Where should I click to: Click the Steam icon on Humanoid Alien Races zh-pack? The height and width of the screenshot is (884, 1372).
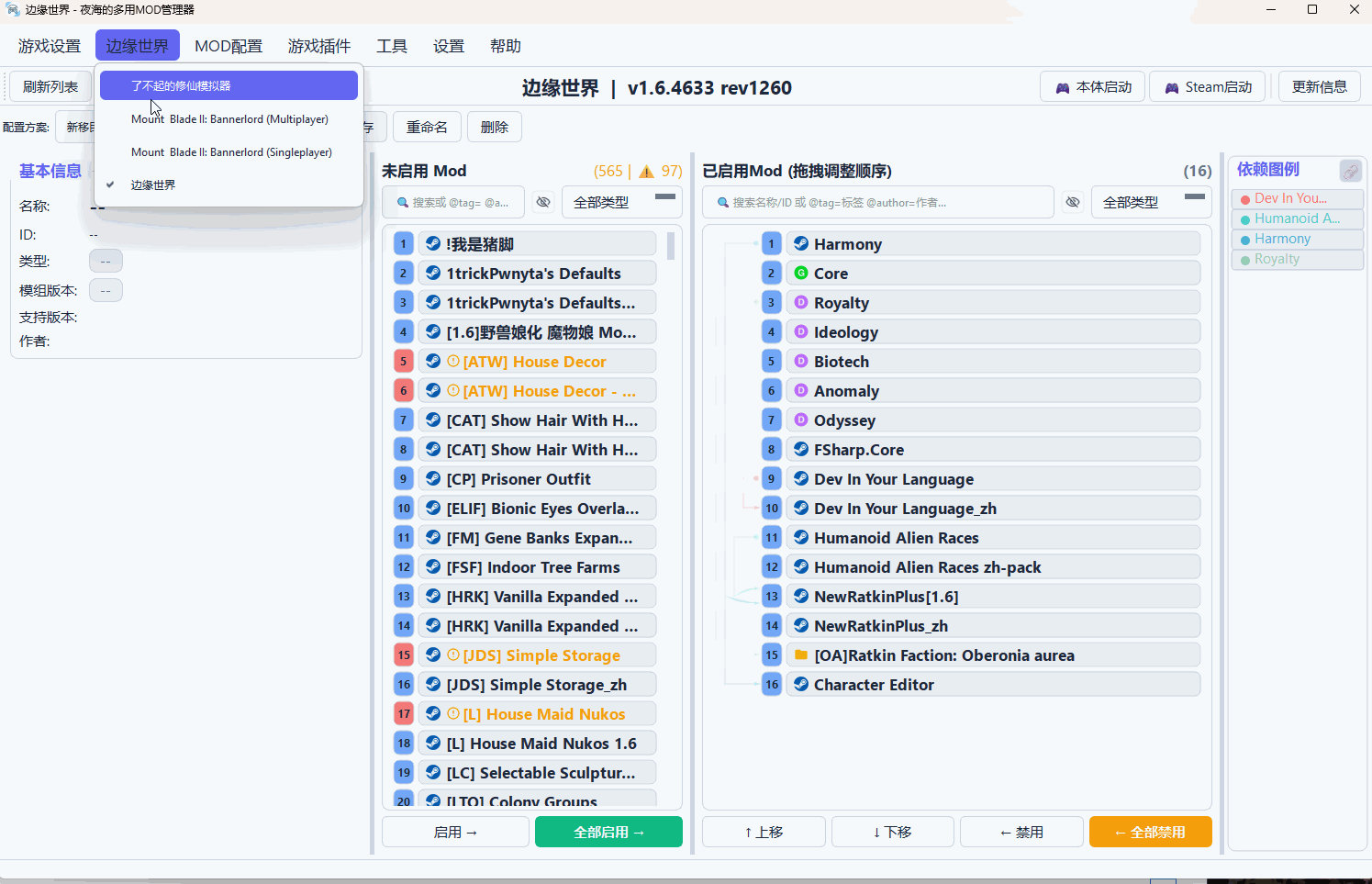801,566
